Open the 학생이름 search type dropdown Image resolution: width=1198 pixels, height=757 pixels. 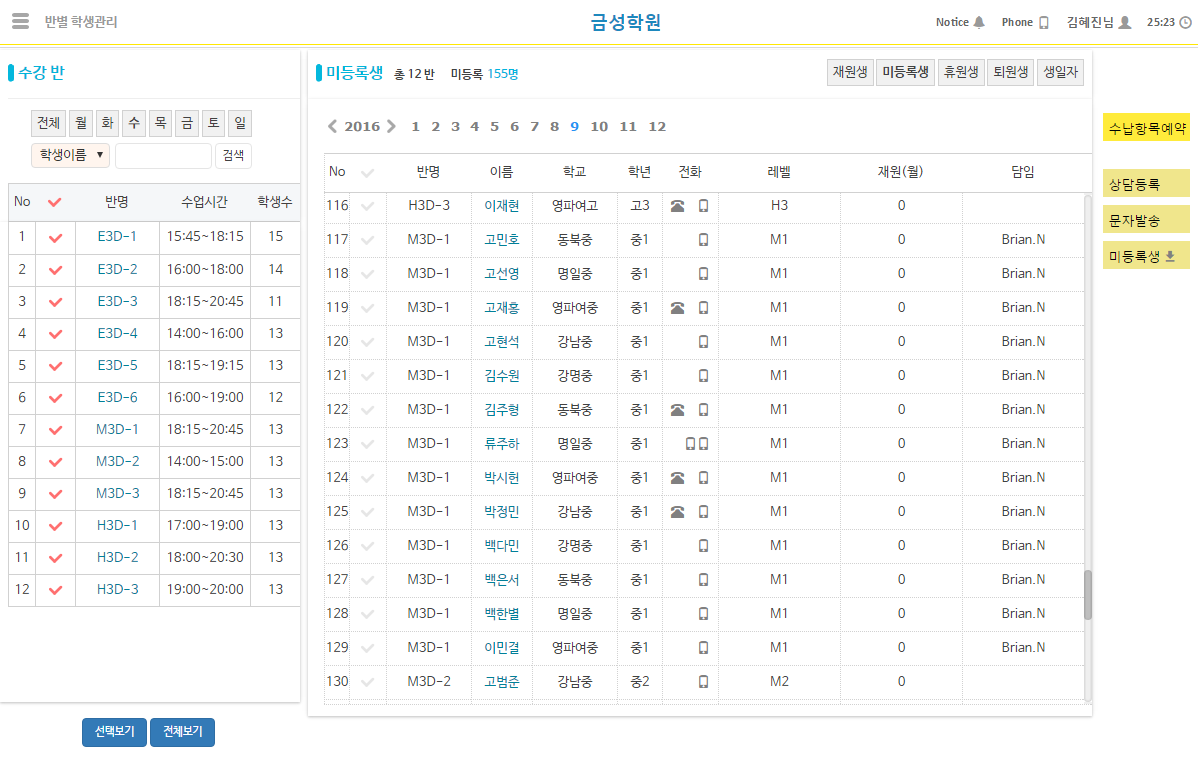[70, 155]
